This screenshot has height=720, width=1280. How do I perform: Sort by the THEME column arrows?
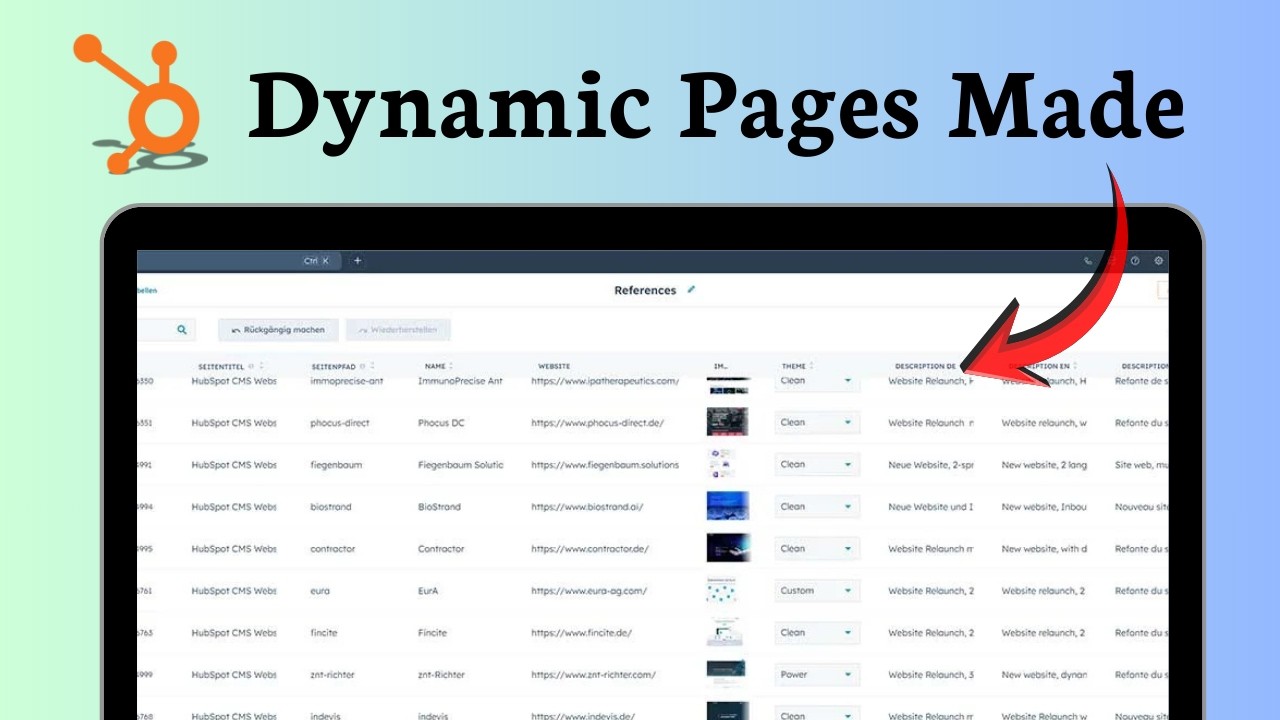pyautogui.click(x=812, y=366)
